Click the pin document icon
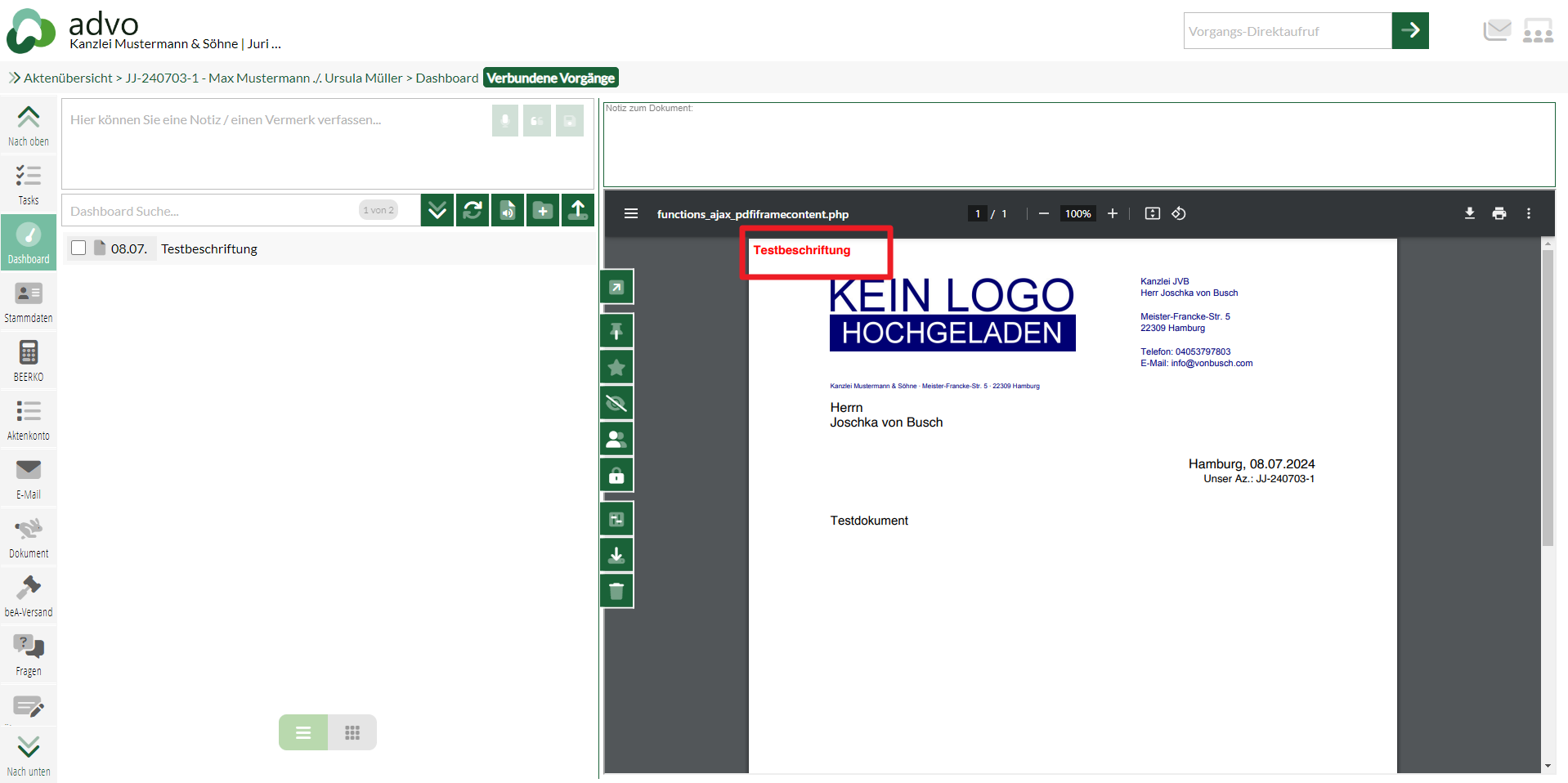 pyautogui.click(x=616, y=331)
